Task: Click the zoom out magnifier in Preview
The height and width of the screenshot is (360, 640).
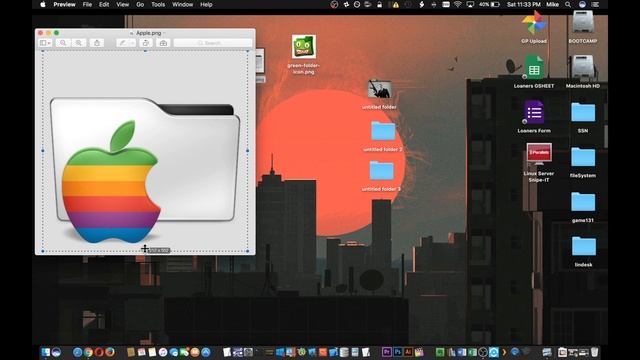Action: (x=63, y=43)
